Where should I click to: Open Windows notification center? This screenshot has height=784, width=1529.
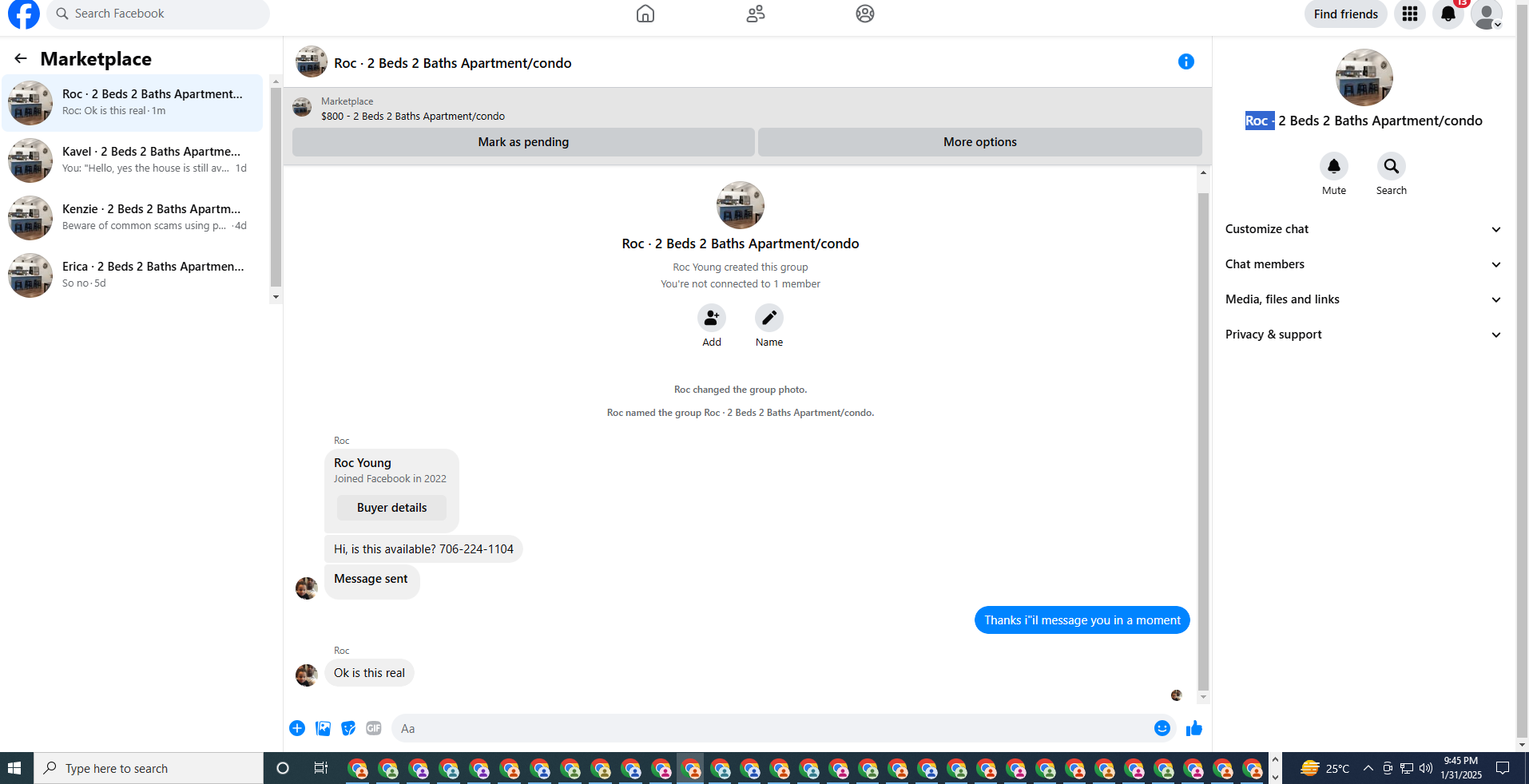pyautogui.click(x=1503, y=768)
